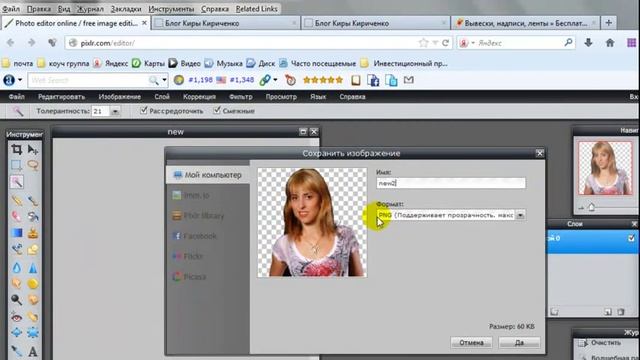Select the Pencil tool
Screen dimensions: 640x360
16,200
